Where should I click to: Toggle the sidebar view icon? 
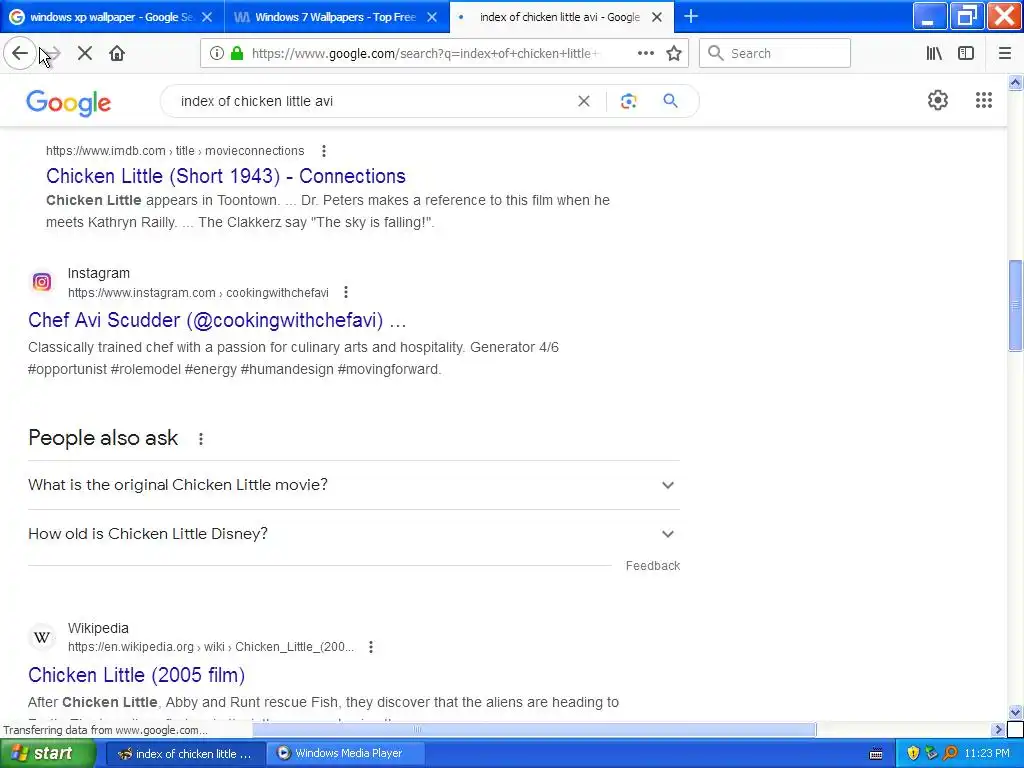[x=966, y=54]
